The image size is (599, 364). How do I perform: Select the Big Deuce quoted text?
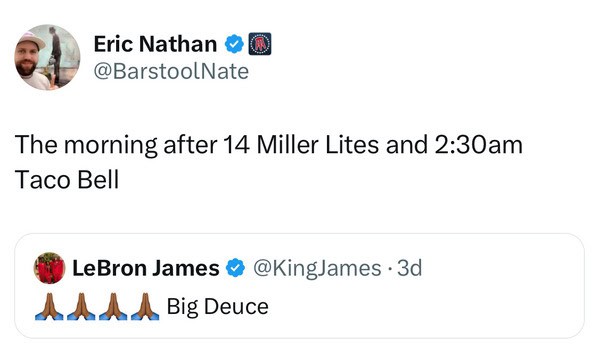pos(218,307)
